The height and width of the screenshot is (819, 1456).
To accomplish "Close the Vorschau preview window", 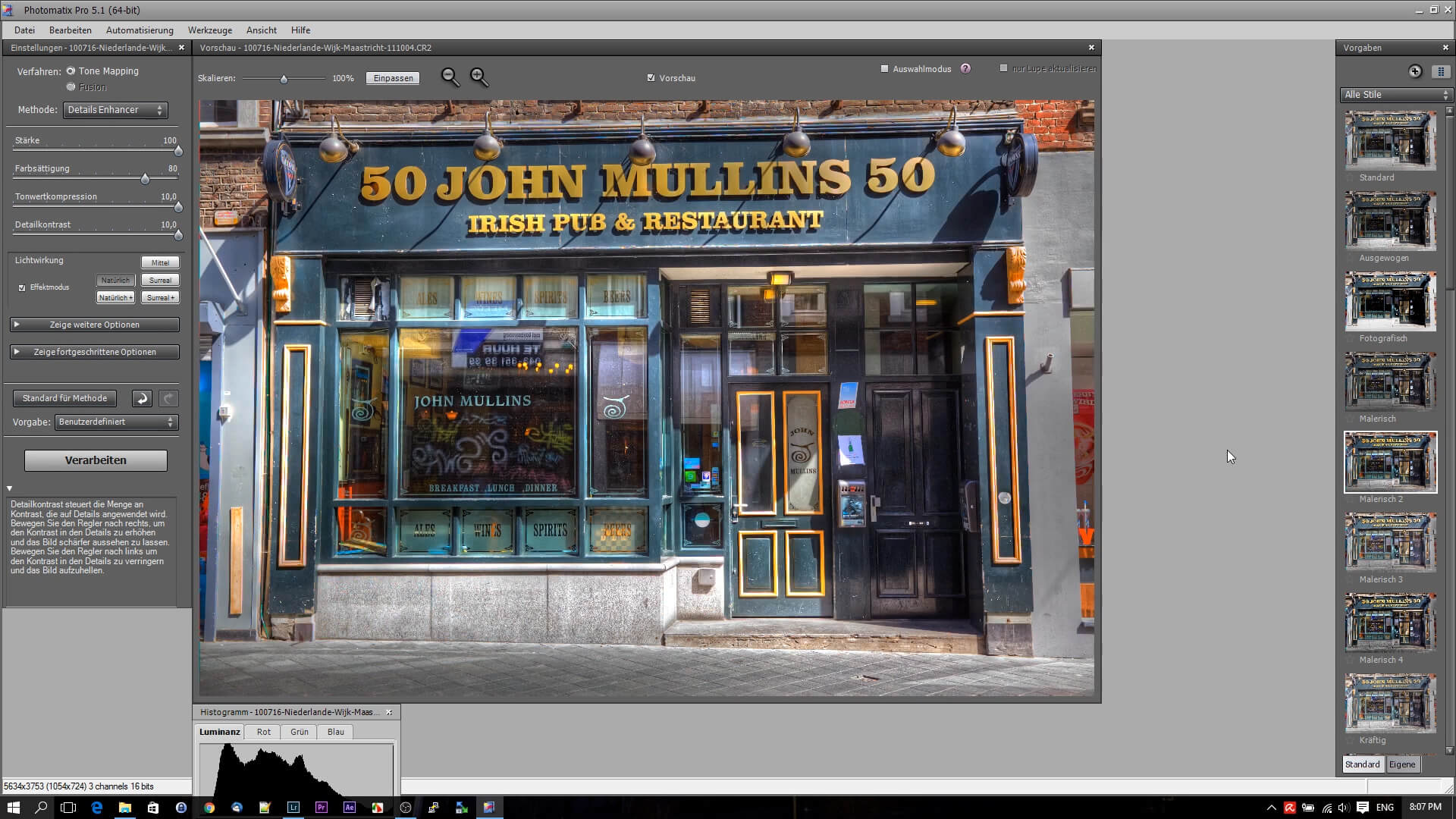I will (x=1092, y=48).
